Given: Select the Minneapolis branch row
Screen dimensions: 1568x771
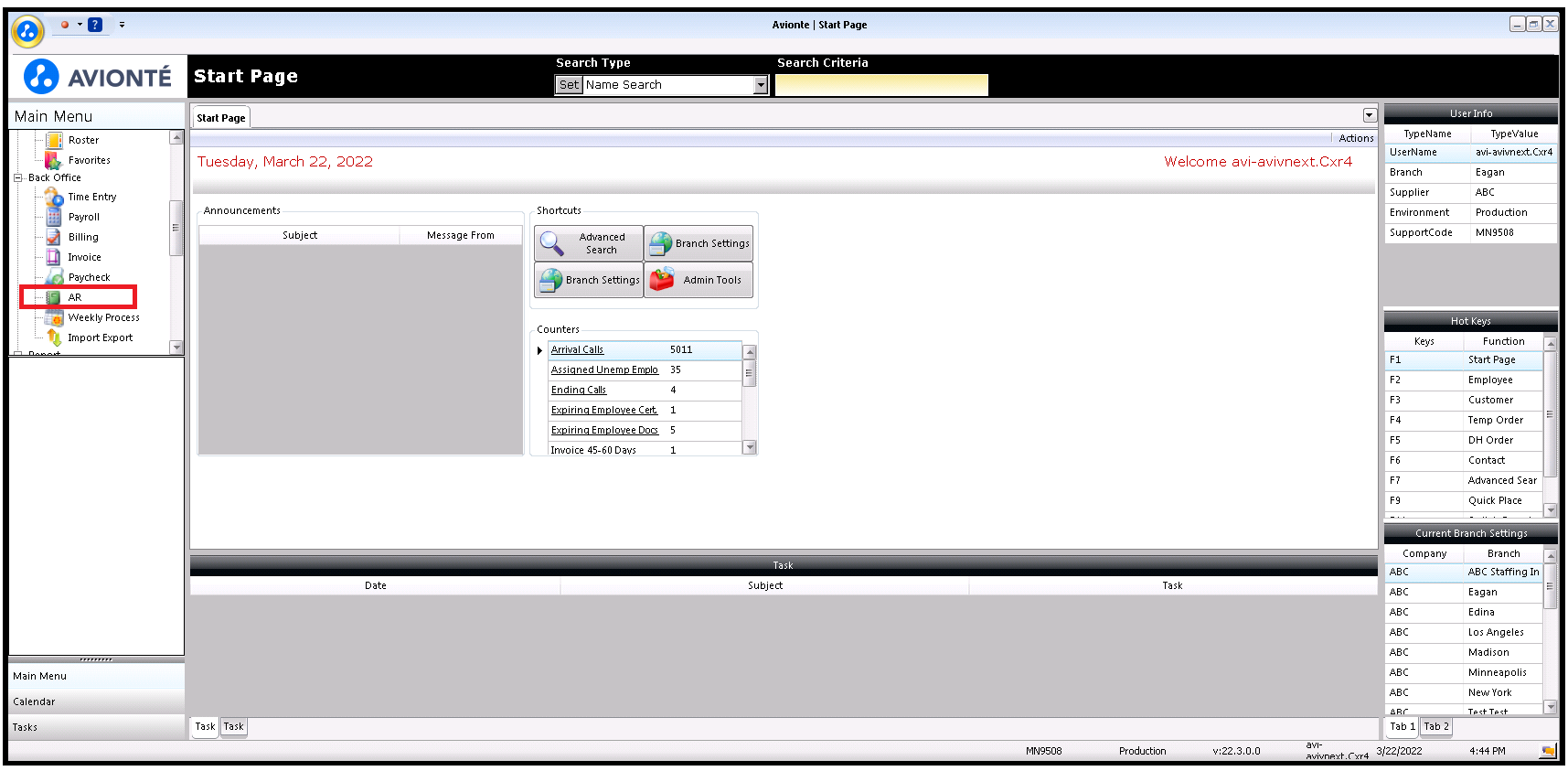Looking at the screenshot, I should tap(1464, 672).
